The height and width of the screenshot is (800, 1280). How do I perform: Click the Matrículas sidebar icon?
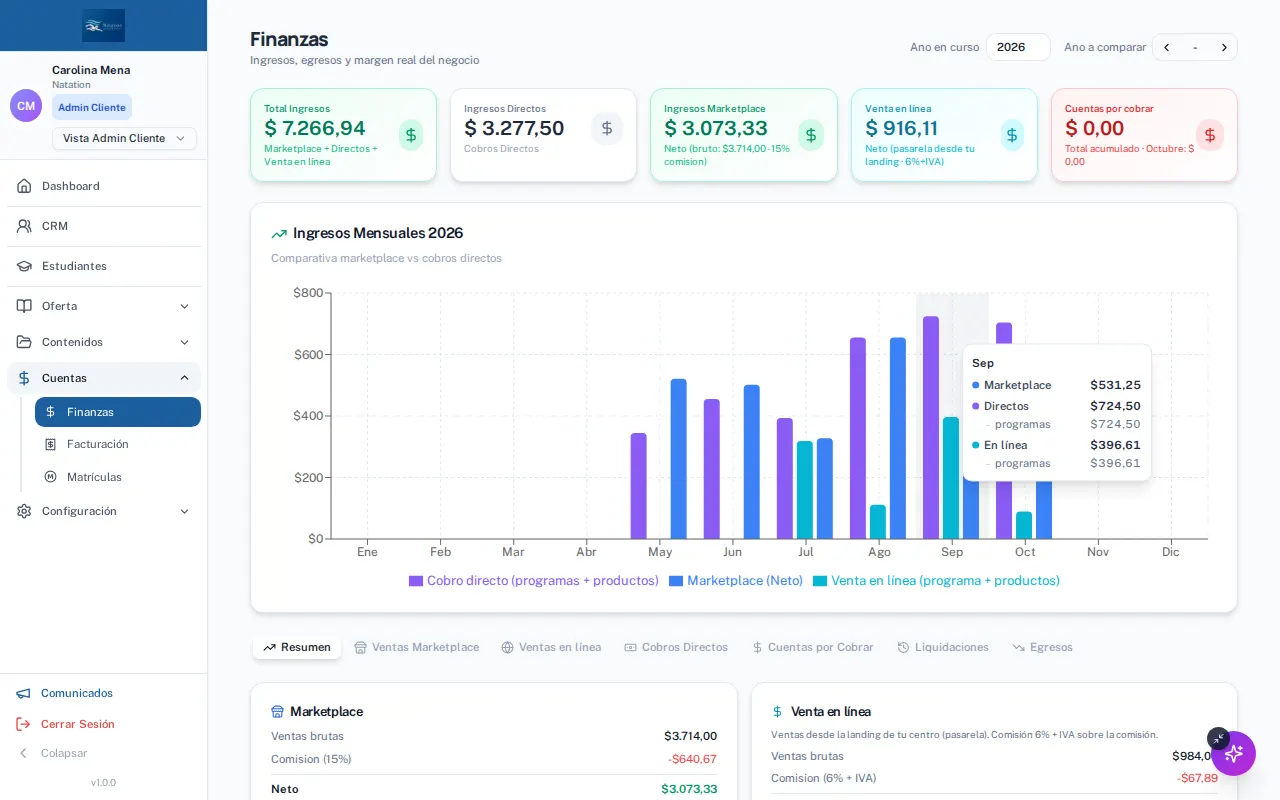click(x=50, y=477)
